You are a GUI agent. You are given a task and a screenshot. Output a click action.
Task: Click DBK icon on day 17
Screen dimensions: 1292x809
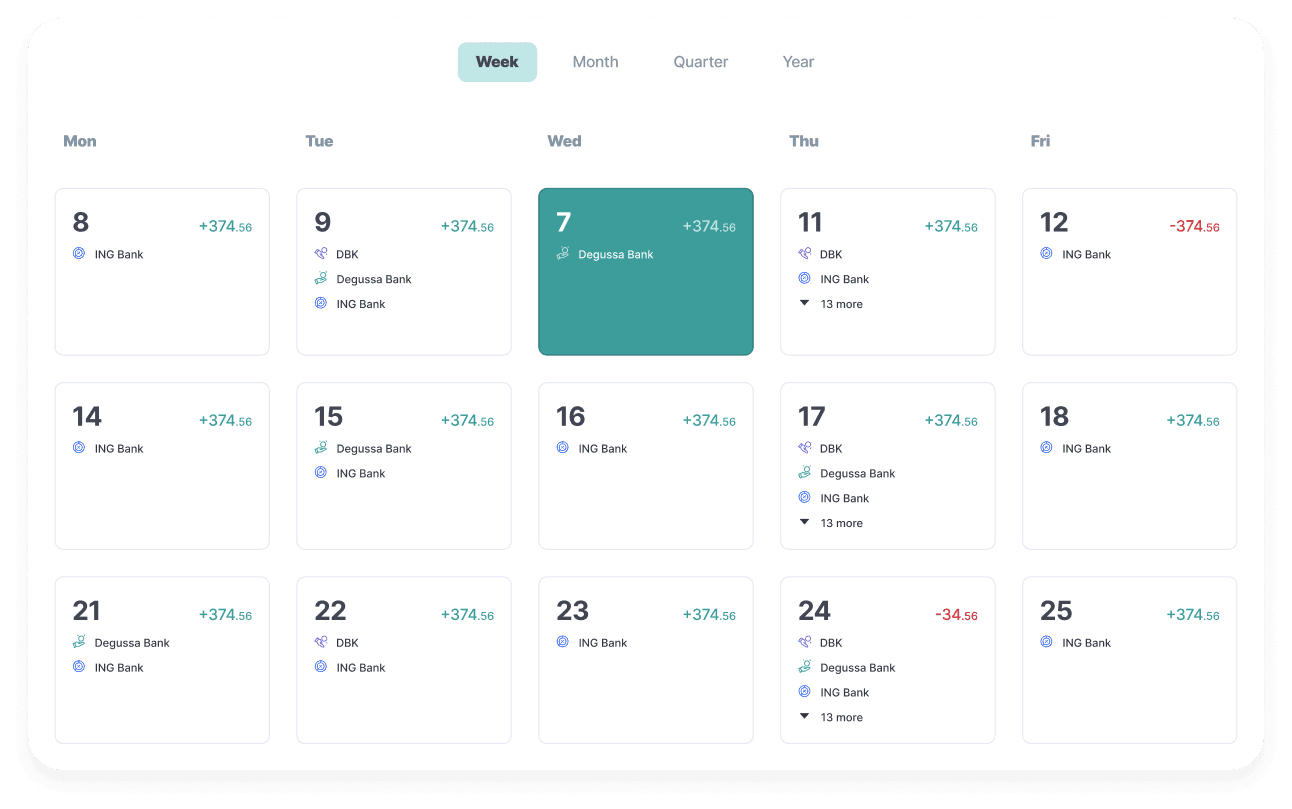click(x=805, y=448)
